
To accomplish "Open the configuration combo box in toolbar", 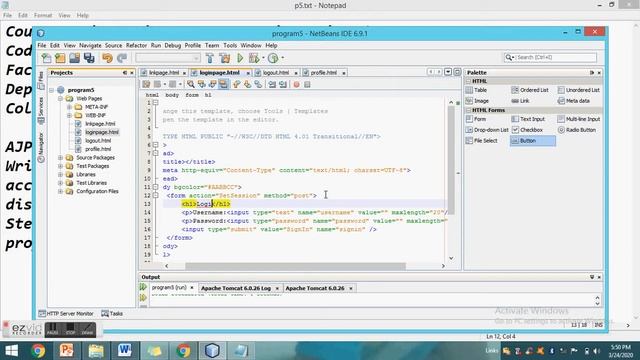I will coord(168,58).
